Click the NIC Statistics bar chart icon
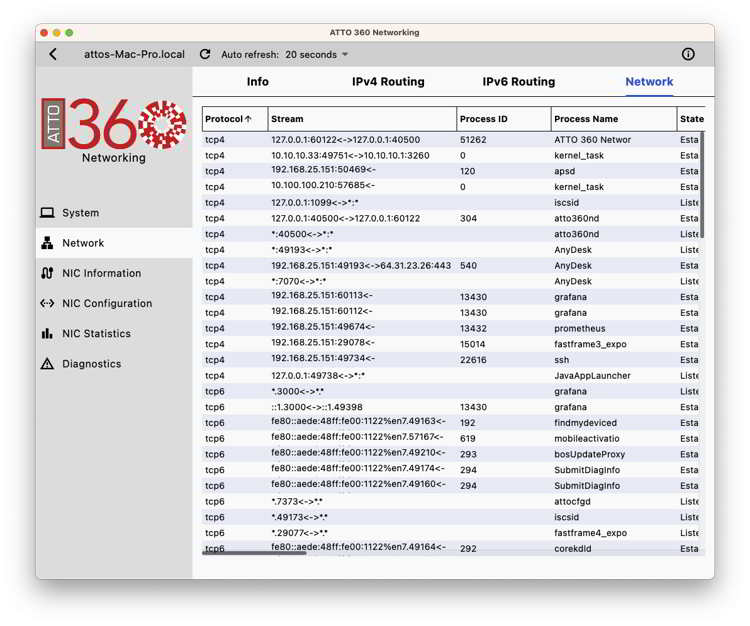 tap(47, 334)
